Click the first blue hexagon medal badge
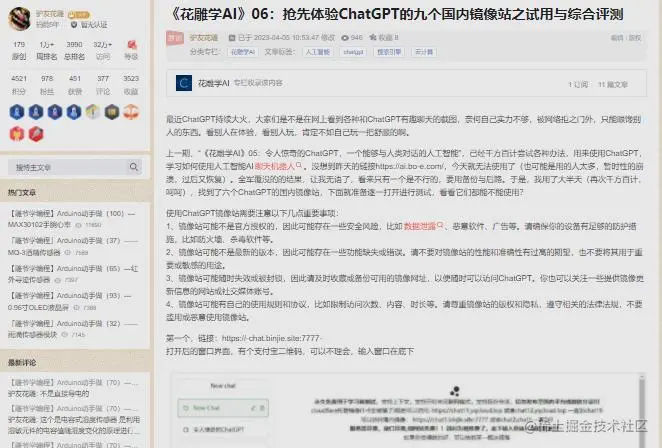This screenshot has width=662, height=448. [x=17, y=112]
